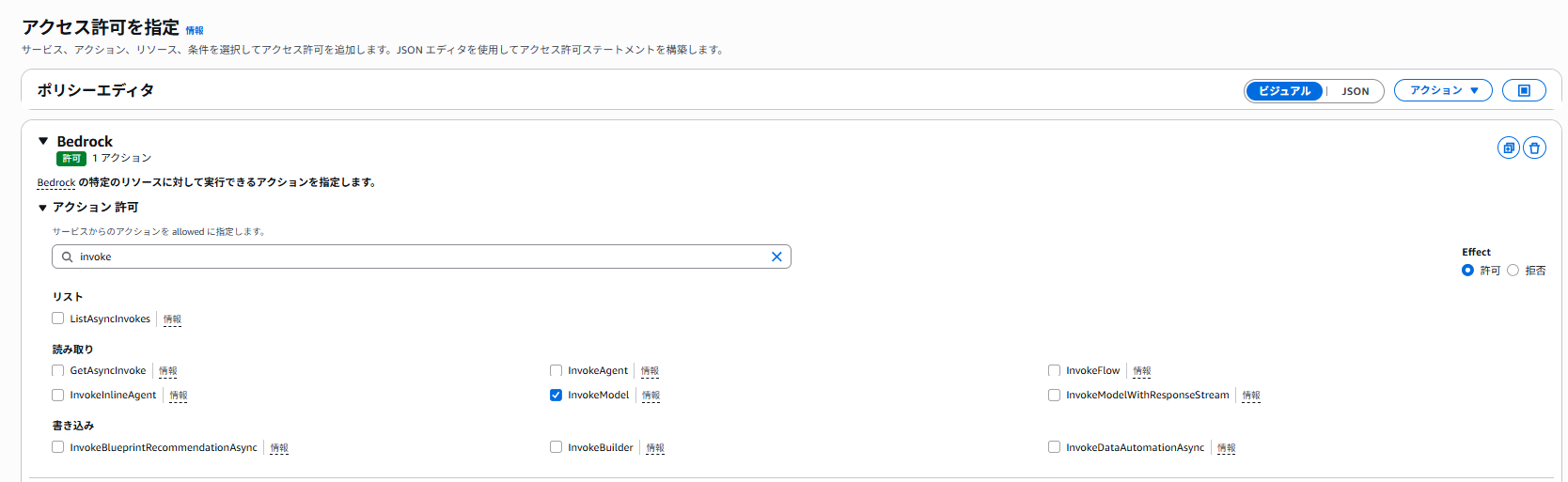Click the invoke action search field
1568x482 pixels.
click(x=421, y=257)
